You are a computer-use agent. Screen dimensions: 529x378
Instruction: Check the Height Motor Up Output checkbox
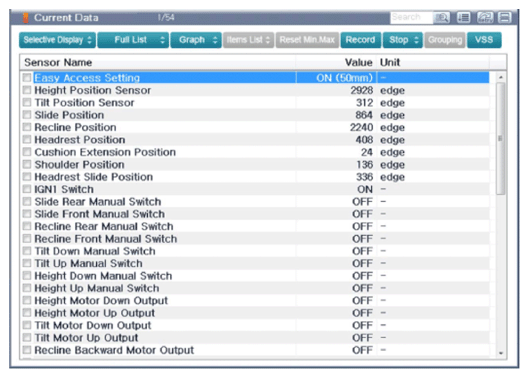(x=27, y=313)
